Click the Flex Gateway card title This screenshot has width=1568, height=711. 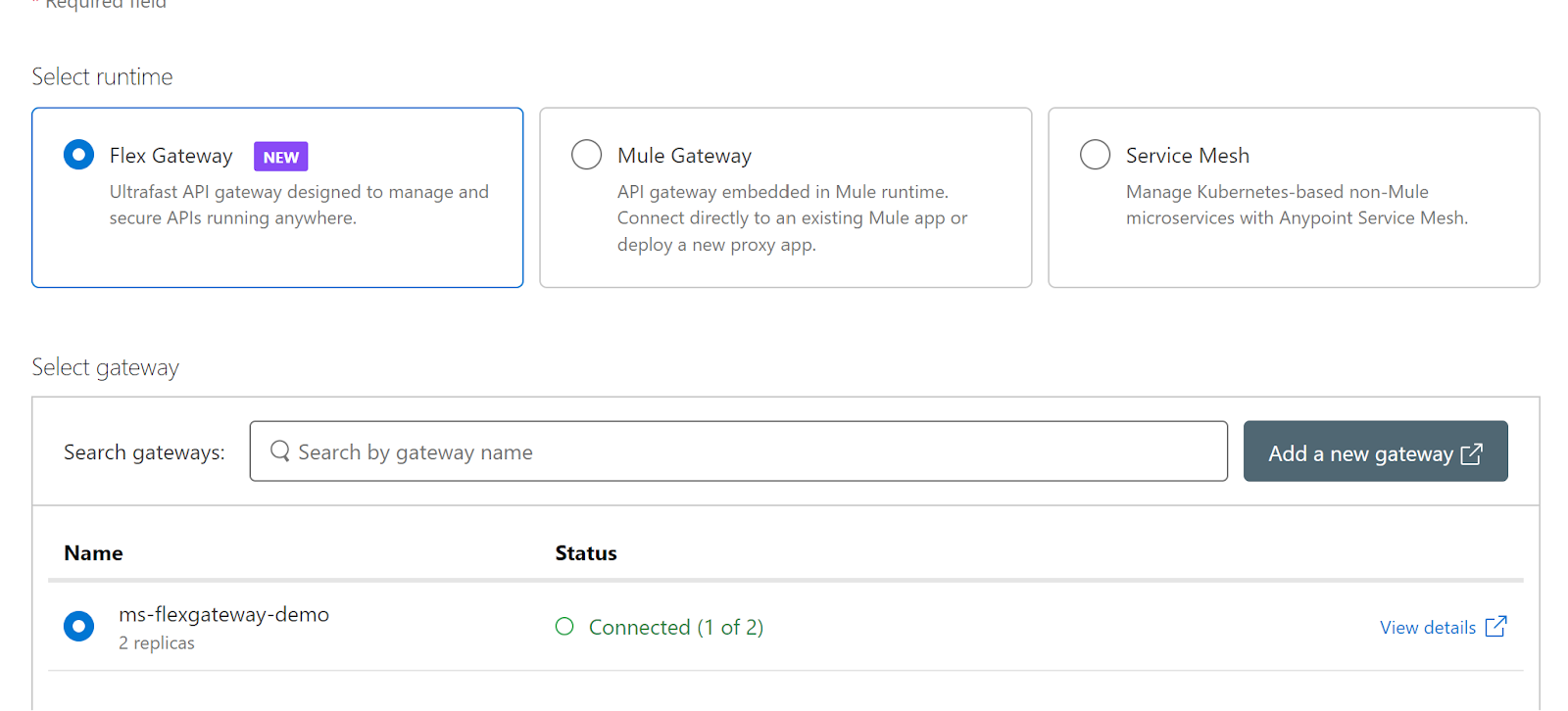171,156
